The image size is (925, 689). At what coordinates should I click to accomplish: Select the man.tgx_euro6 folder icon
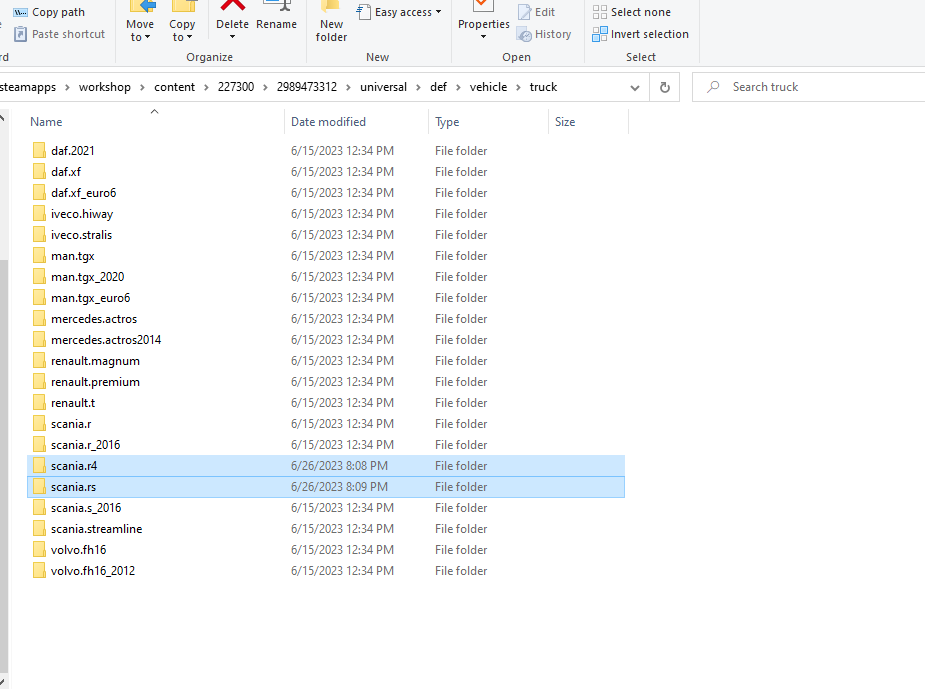coord(39,298)
